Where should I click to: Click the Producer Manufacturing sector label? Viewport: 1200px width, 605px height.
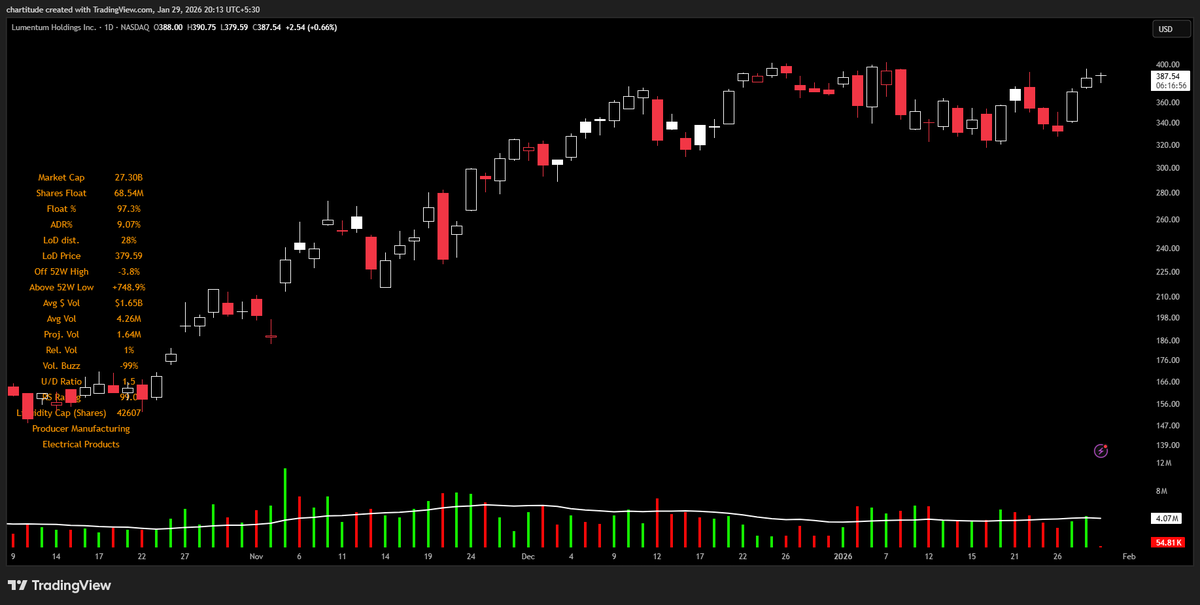pyautogui.click(x=81, y=428)
